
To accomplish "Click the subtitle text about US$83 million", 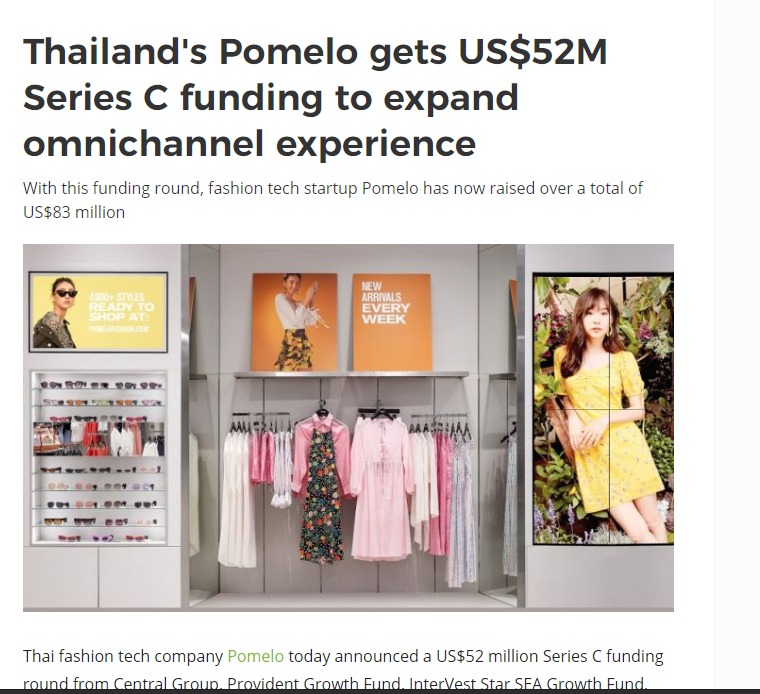I will tap(332, 200).
